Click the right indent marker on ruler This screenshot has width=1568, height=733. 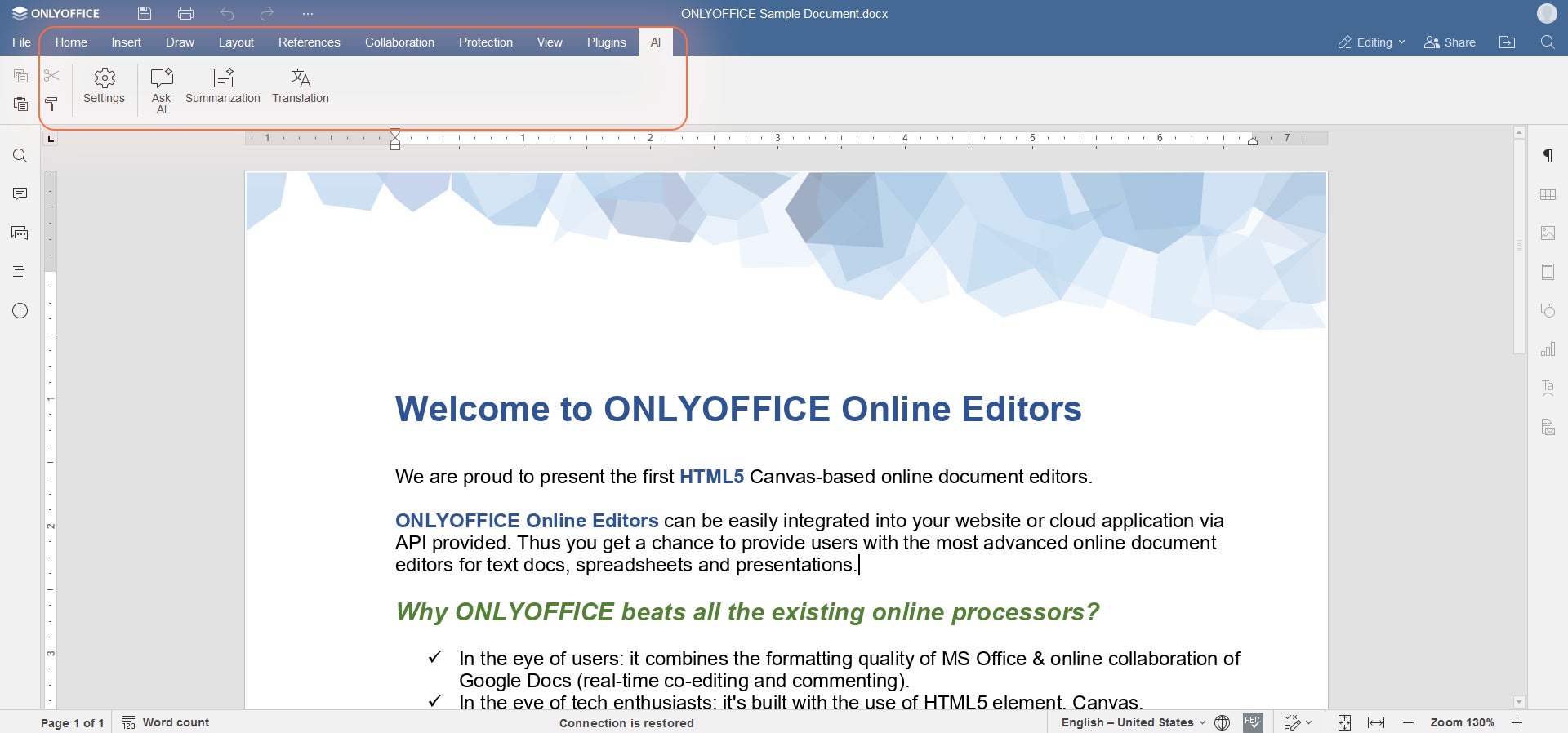(1253, 141)
